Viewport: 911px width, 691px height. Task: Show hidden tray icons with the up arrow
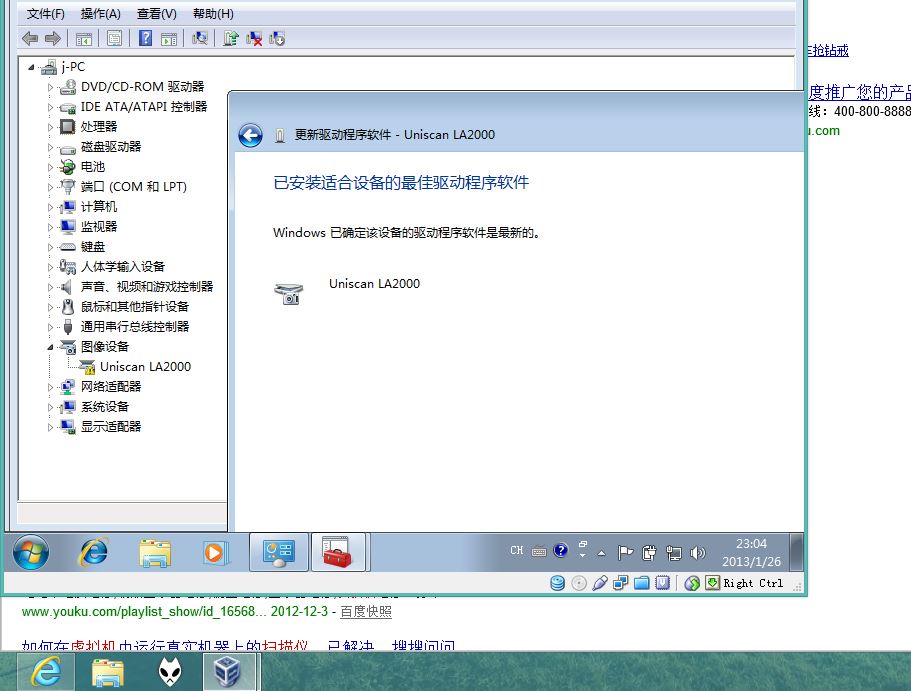[601, 553]
